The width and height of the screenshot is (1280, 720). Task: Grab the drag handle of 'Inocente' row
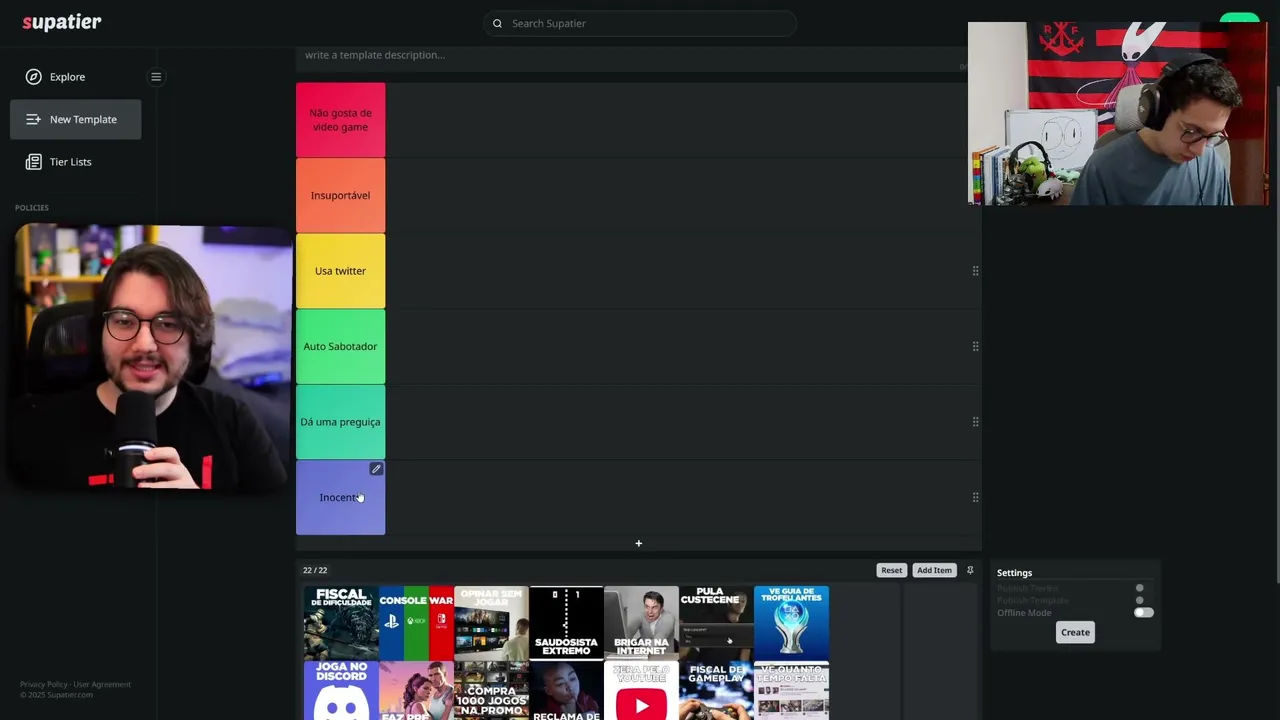click(x=975, y=497)
